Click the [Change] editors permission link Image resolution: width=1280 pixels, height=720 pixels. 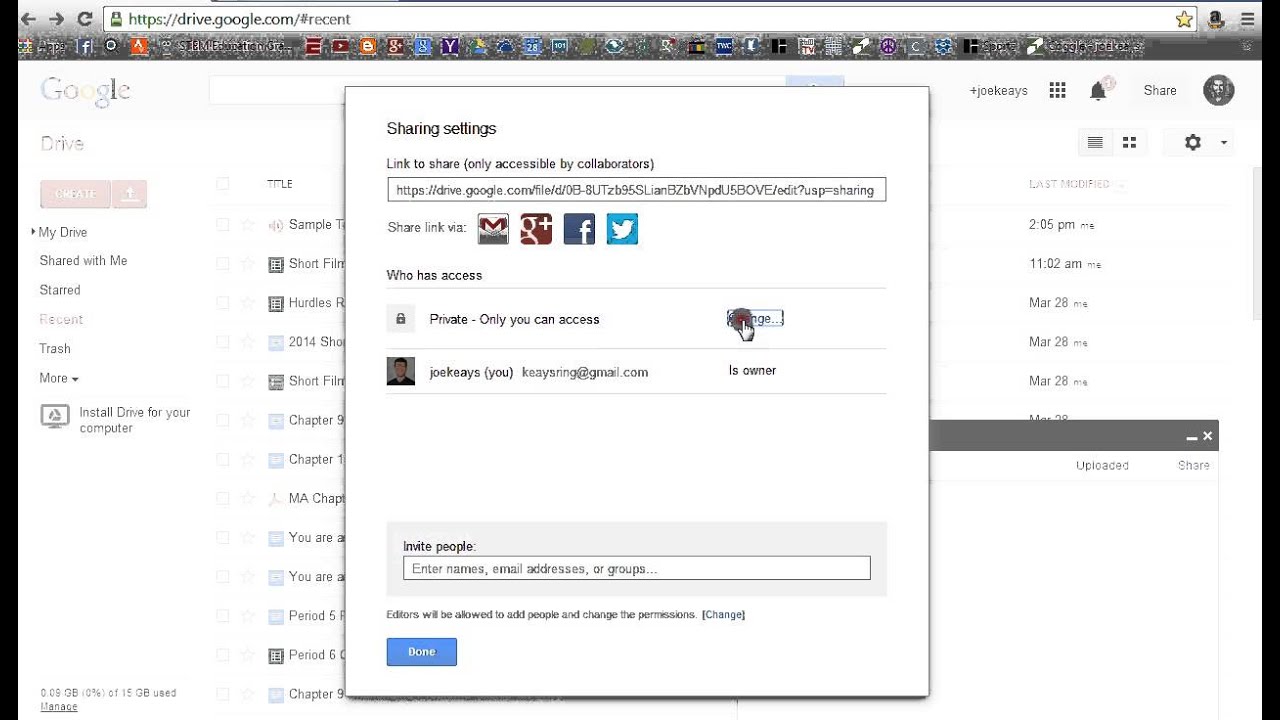click(723, 614)
